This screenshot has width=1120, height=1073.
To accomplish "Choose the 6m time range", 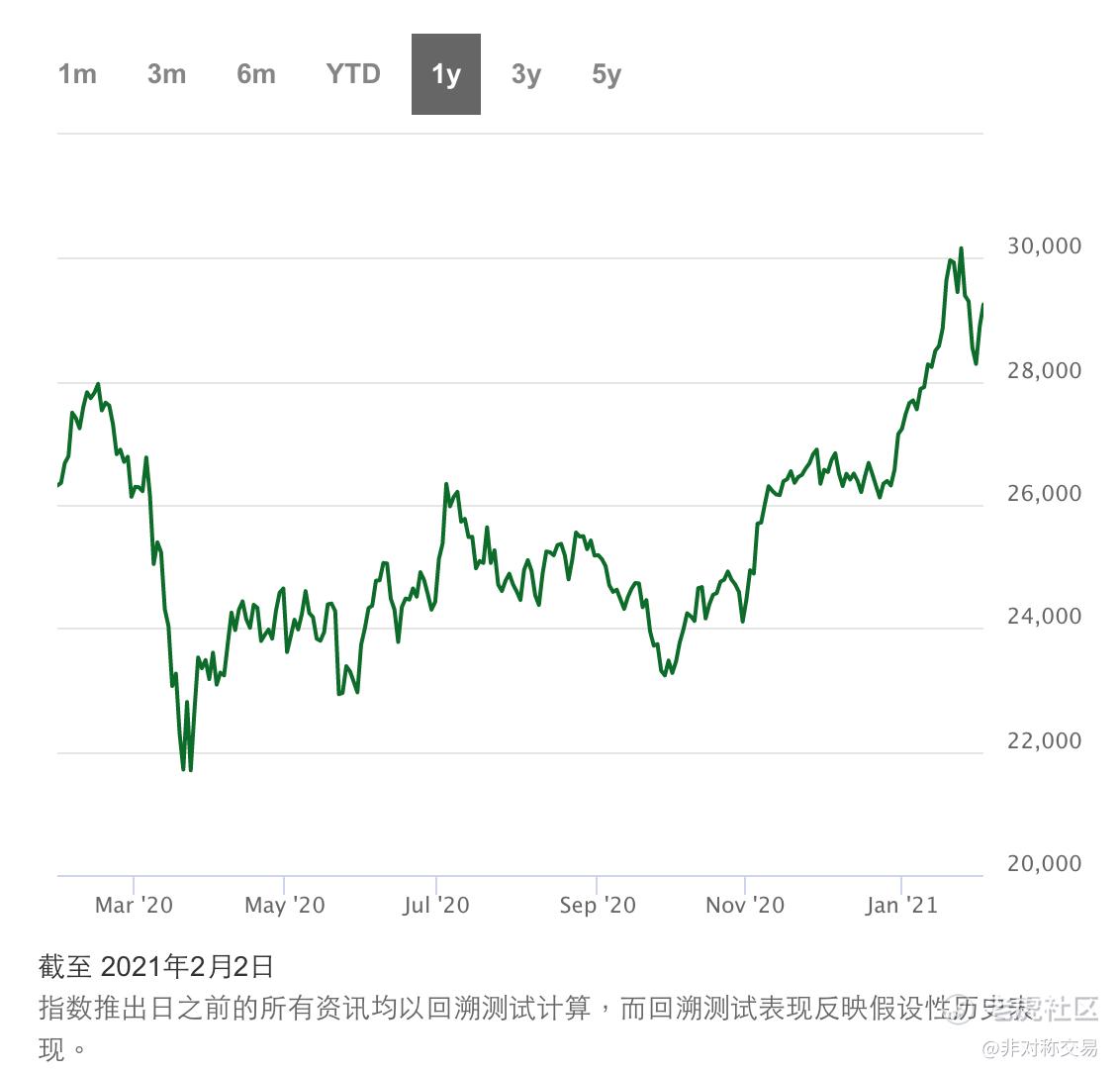I will tap(256, 74).
